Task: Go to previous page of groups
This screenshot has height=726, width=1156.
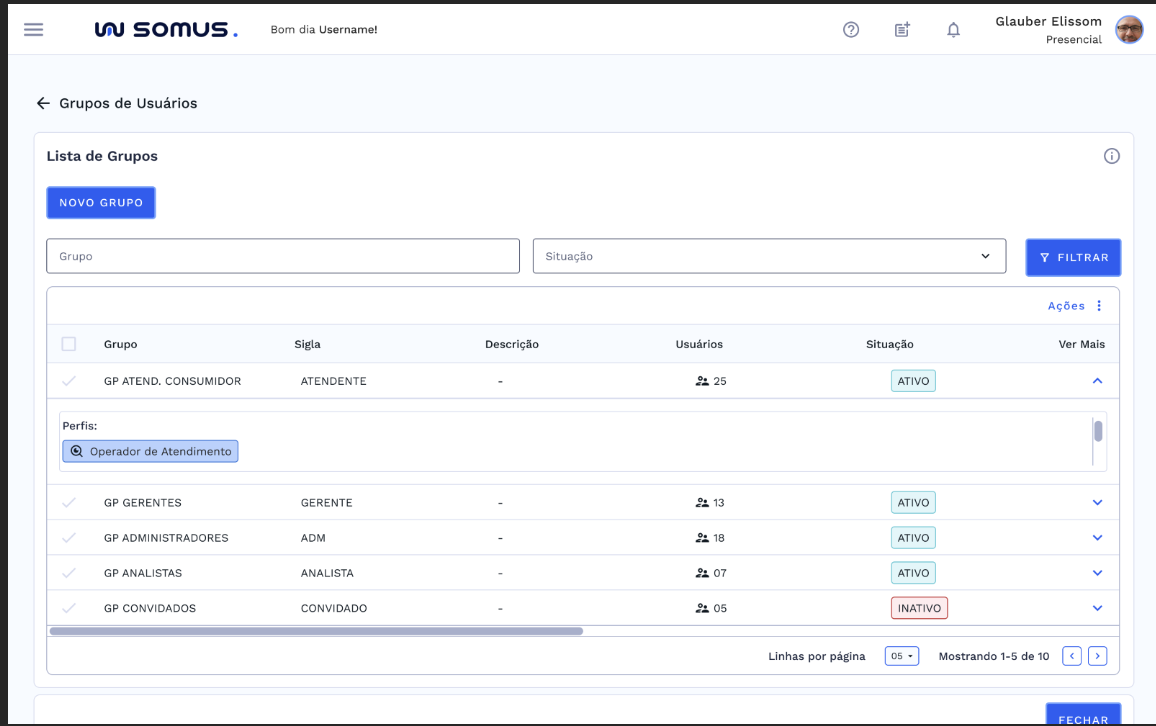Action: point(1071,656)
